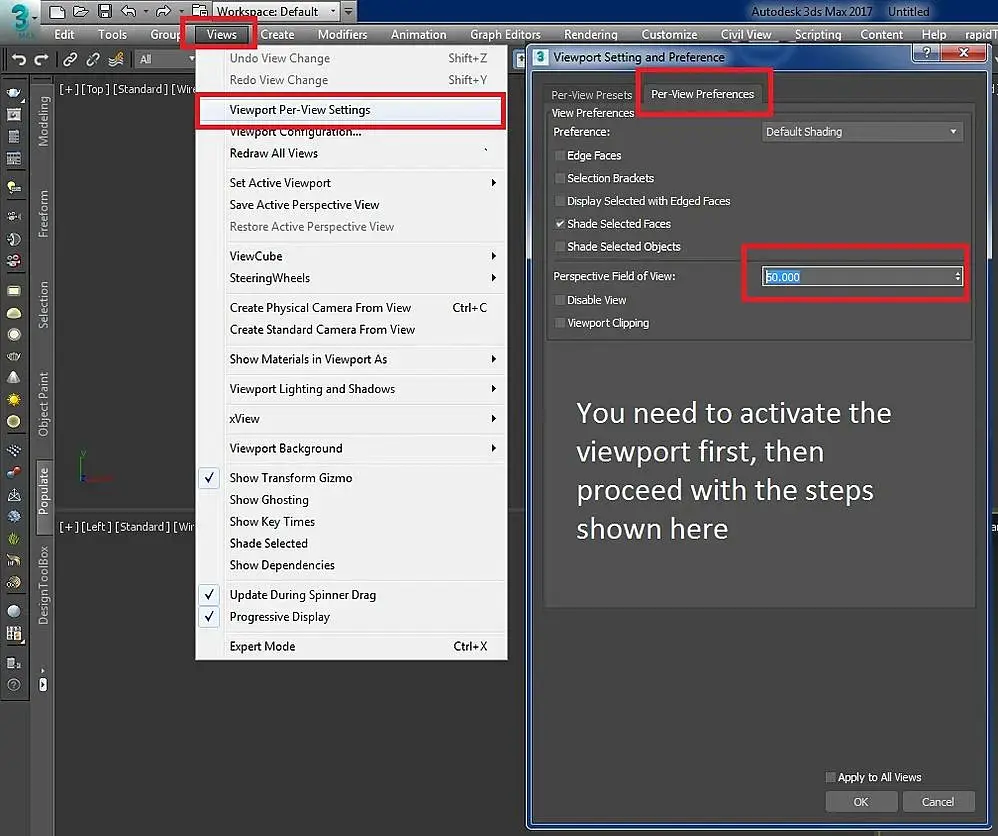Viewport: 998px width, 836px height.
Task: Click the viewport [+] general menu label in Top view
Action: (69, 89)
